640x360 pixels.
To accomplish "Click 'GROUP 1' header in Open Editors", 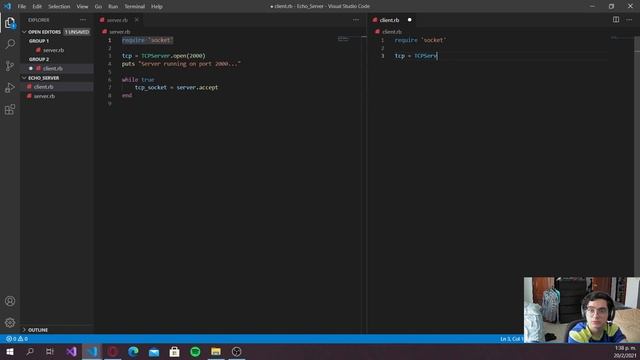I will tap(39, 41).
